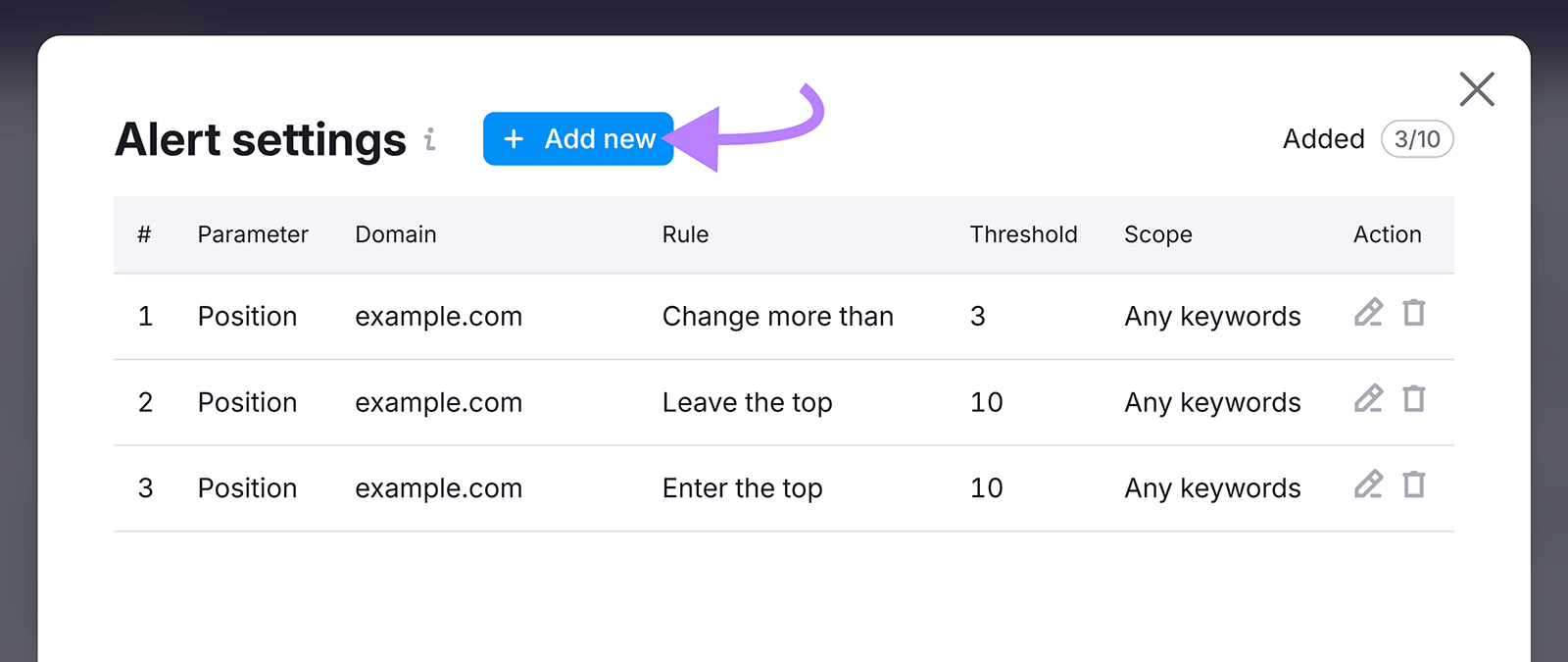Click example.com in the second row

pyautogui.click(x=438, y=402)
